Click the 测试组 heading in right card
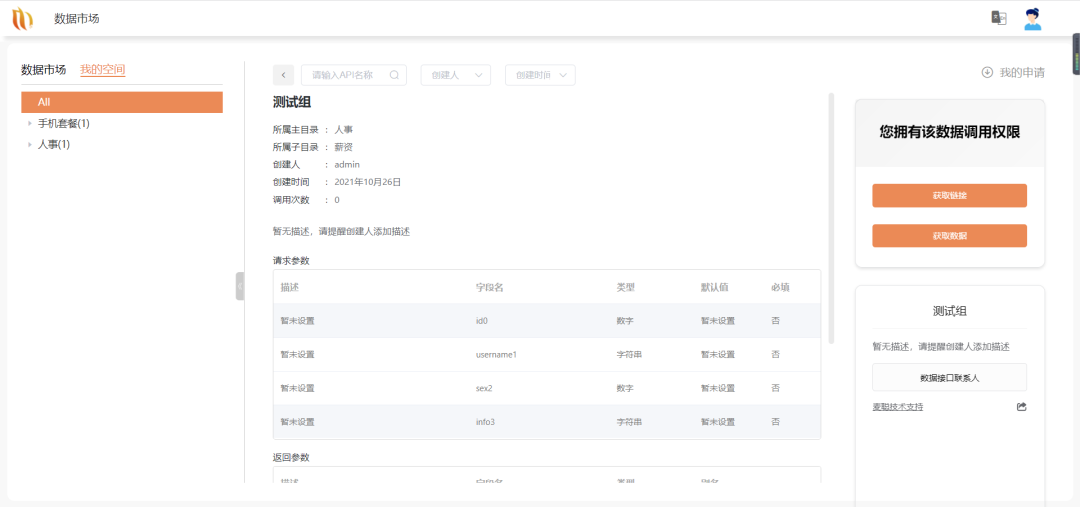This screenshot has width=1080, height=507. tap(949, 311)
